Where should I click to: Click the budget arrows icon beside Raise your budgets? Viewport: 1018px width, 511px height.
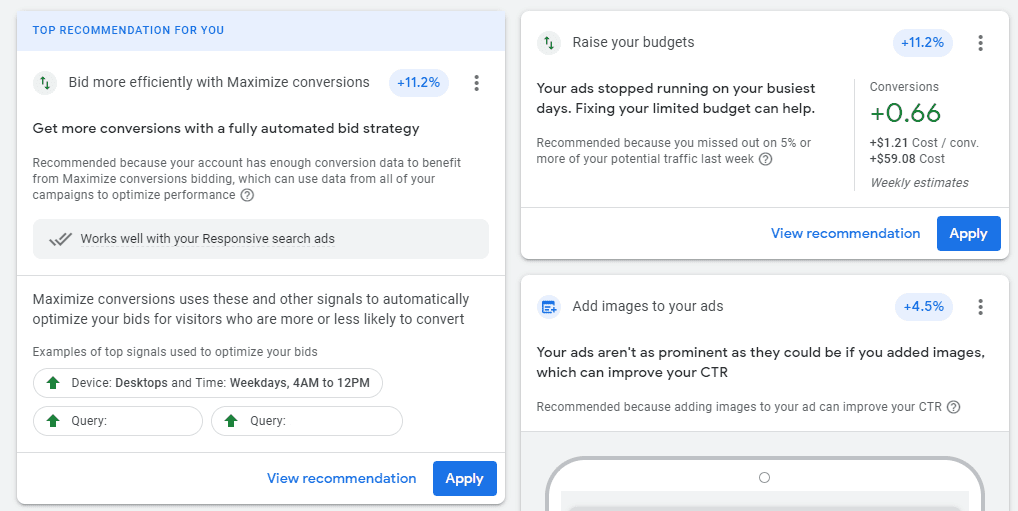tap(549, 43)
